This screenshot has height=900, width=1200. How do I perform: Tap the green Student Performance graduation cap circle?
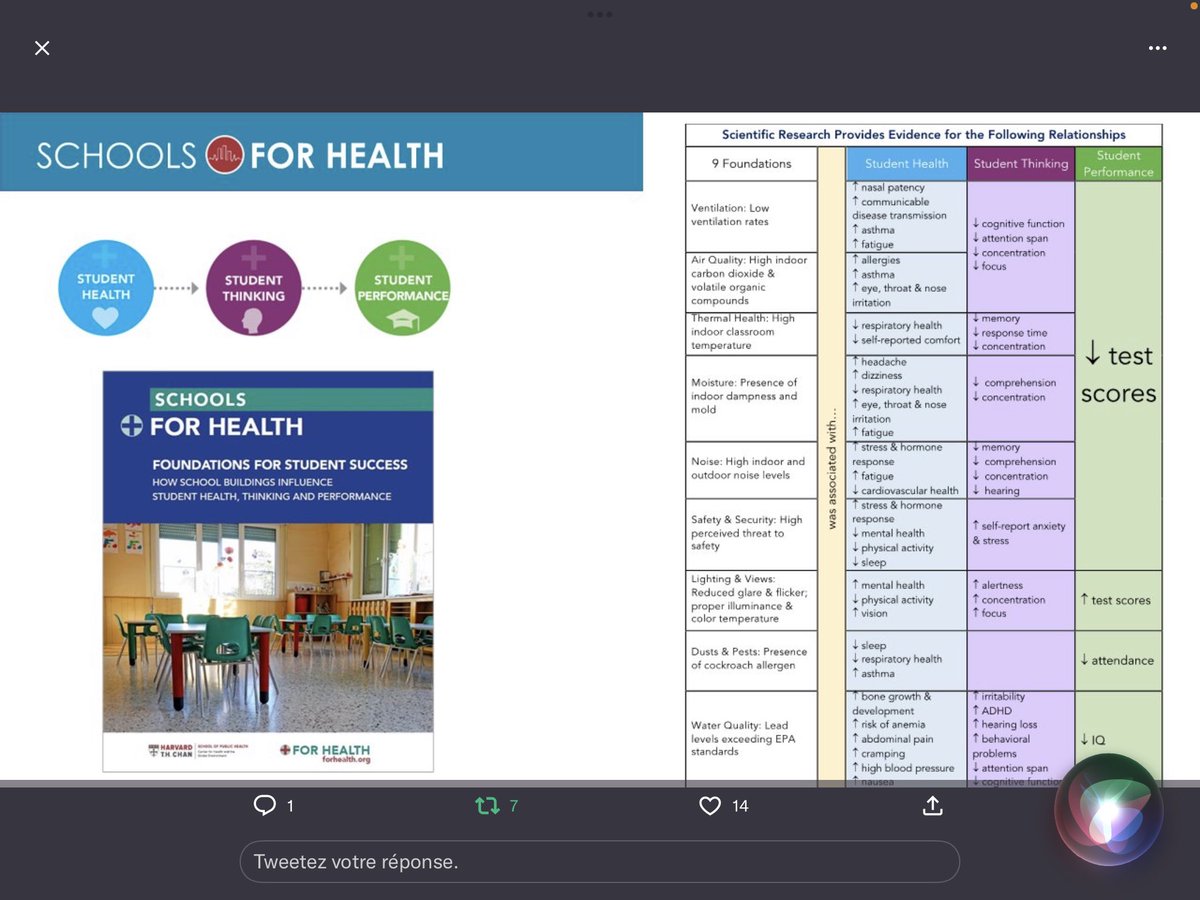tap(402, 287)
